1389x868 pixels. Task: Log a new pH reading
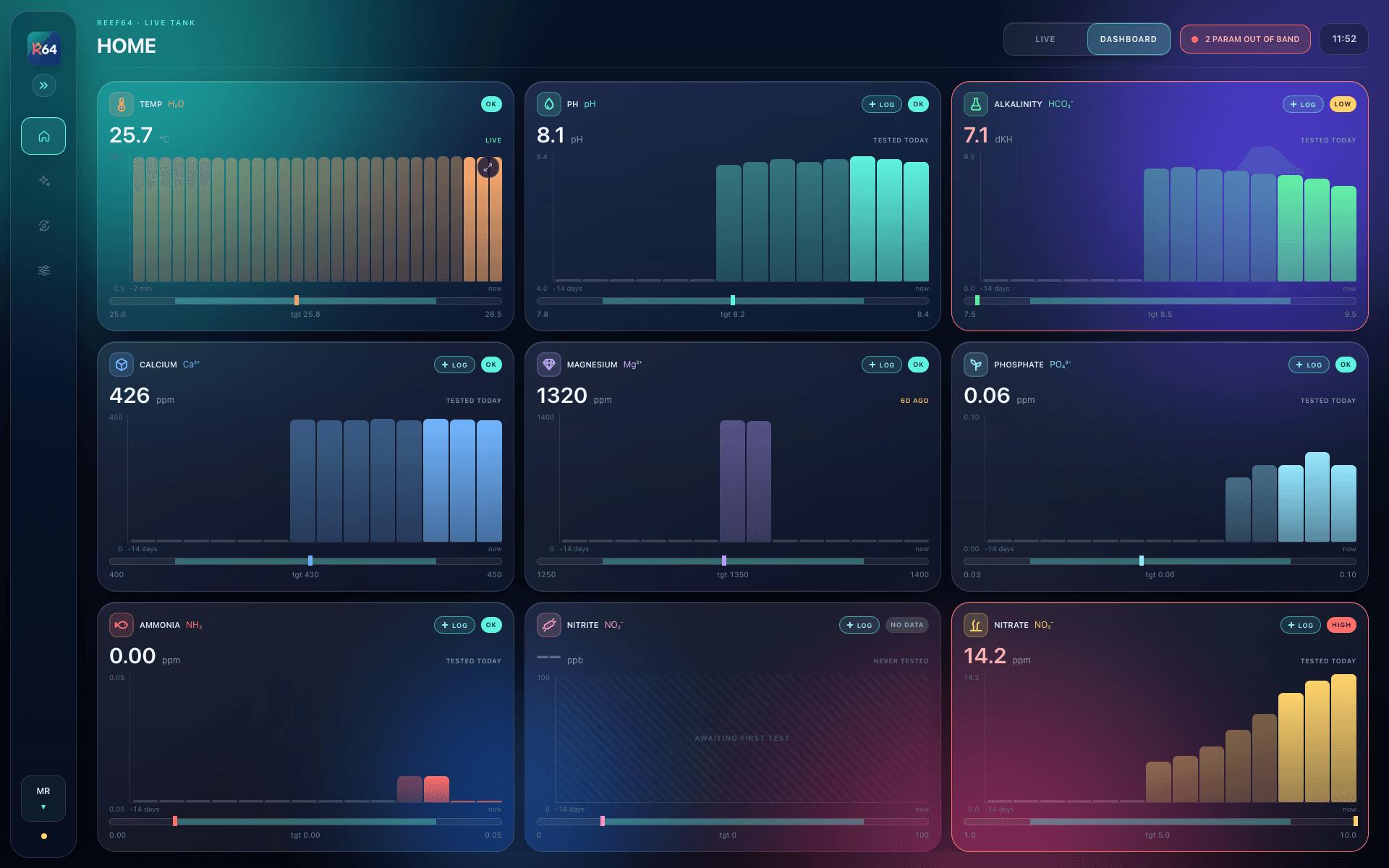[x=882, y=104]
